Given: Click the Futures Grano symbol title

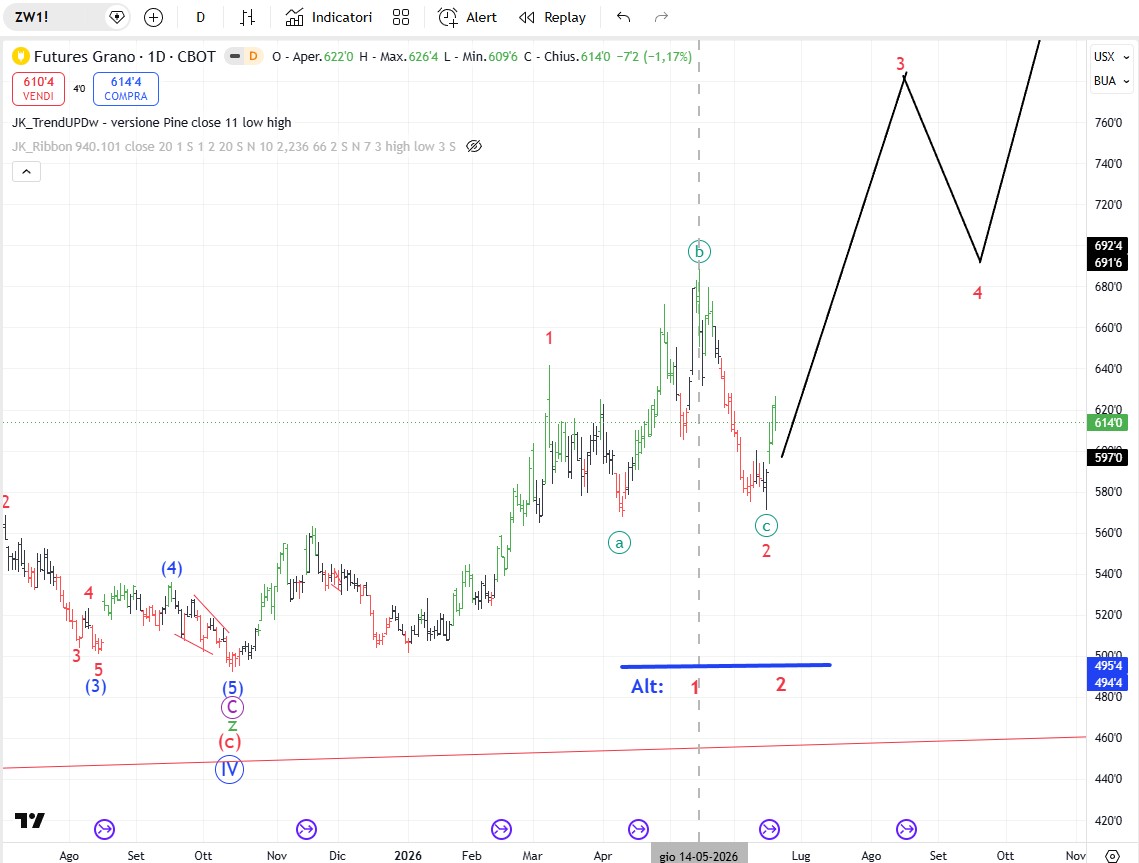Looking at the screenshot, I should tap(125, 57).
